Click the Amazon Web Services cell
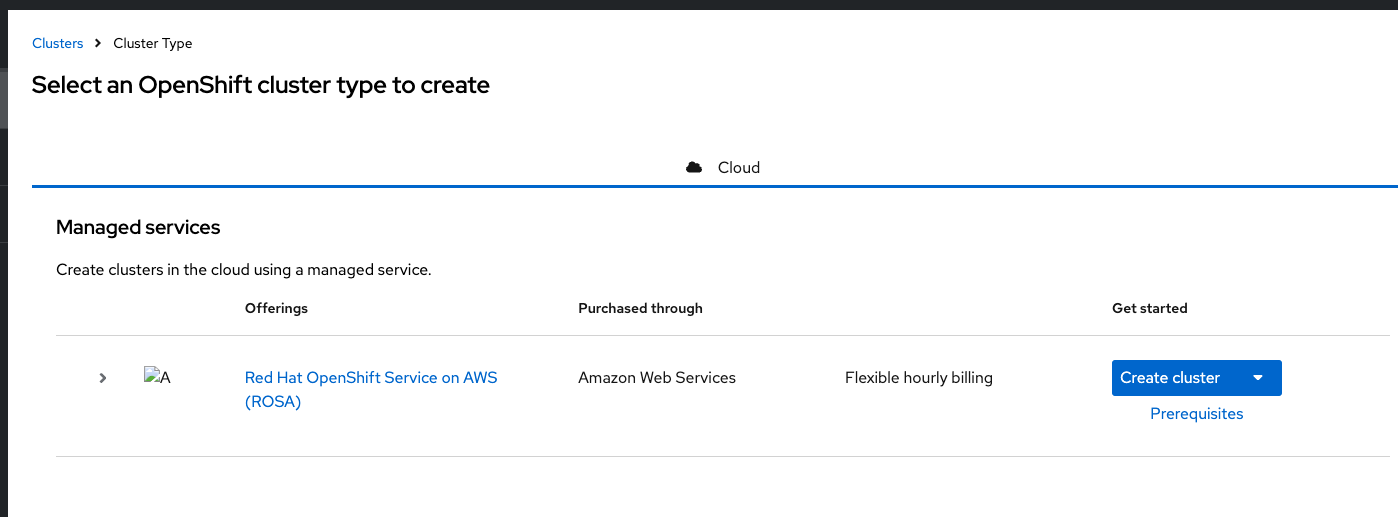This screenshot has width=1398, height=517. (x=656, y=378)
